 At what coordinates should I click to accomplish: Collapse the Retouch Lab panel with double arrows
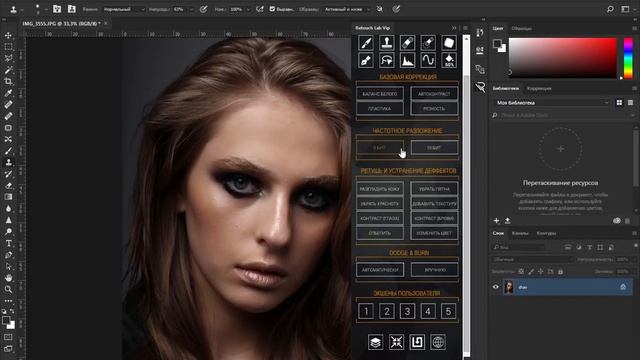point(454,28)
